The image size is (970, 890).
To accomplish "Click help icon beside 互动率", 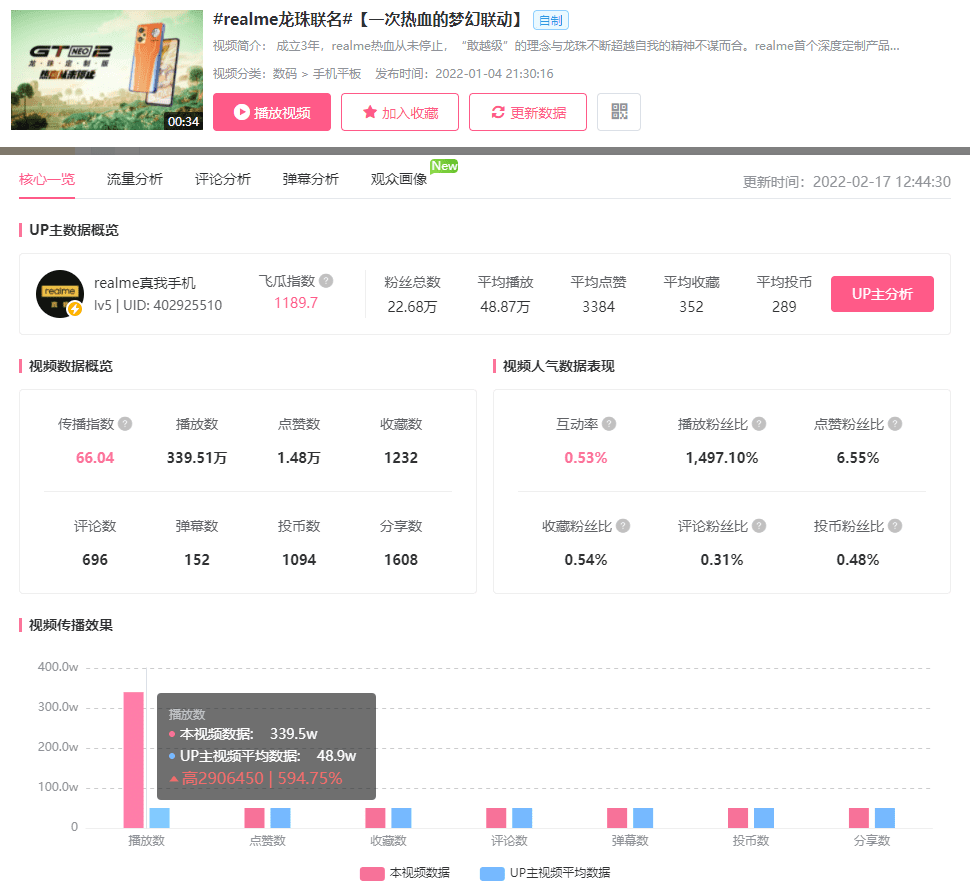I will pyautogui.click(x=609, y=424).
